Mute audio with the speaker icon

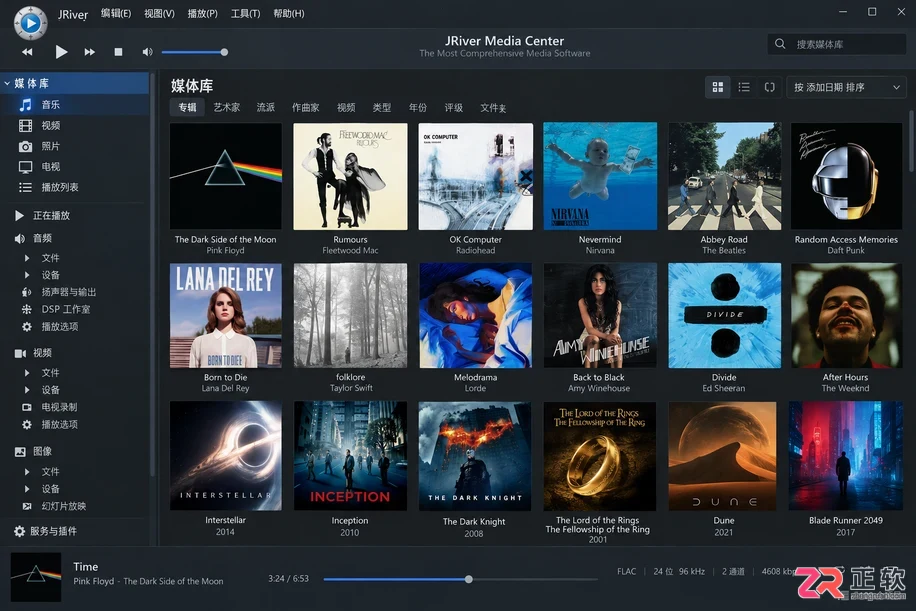click(147, 52)
